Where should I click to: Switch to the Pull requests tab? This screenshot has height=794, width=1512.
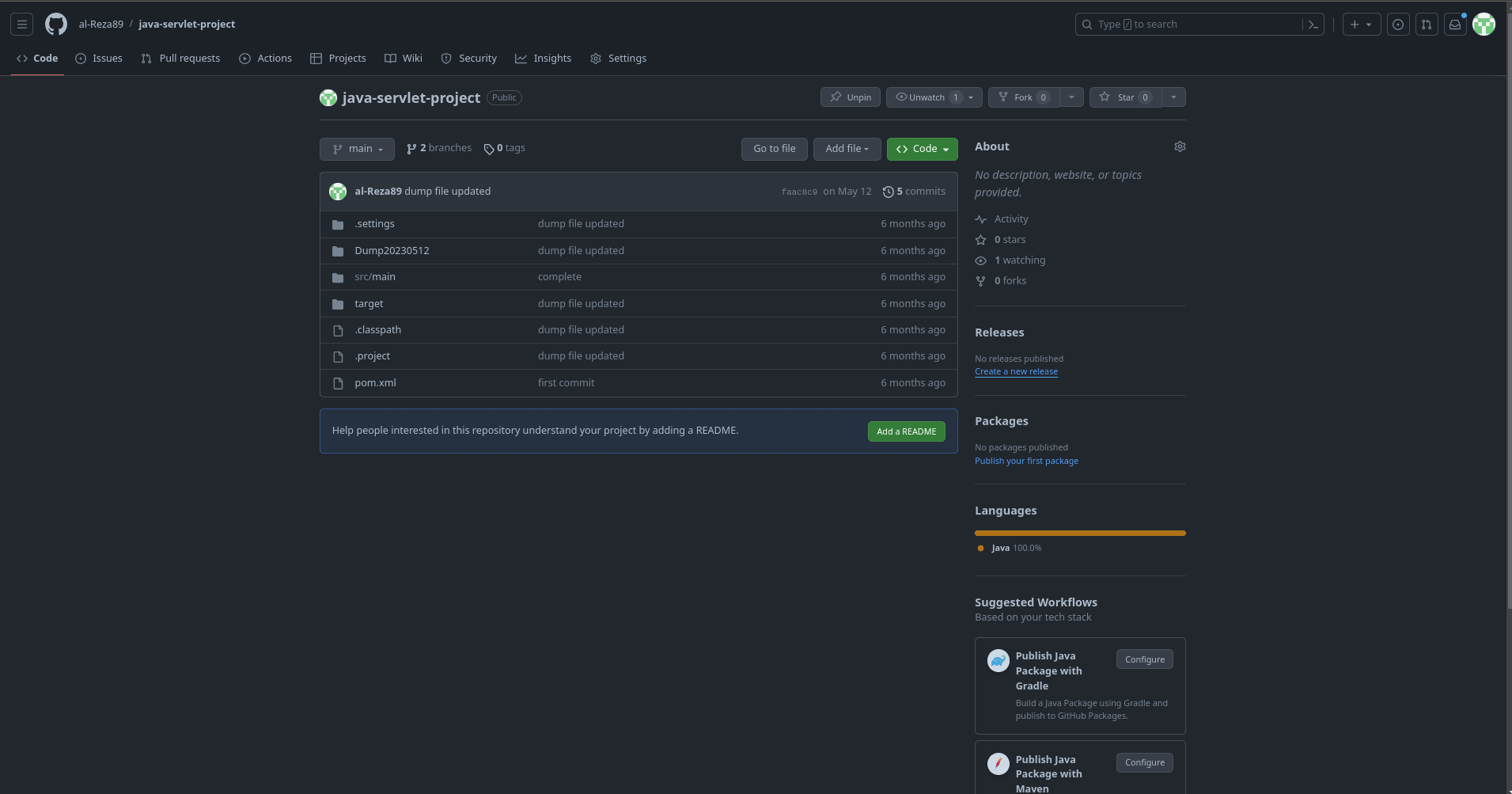(x=180, y=59)
